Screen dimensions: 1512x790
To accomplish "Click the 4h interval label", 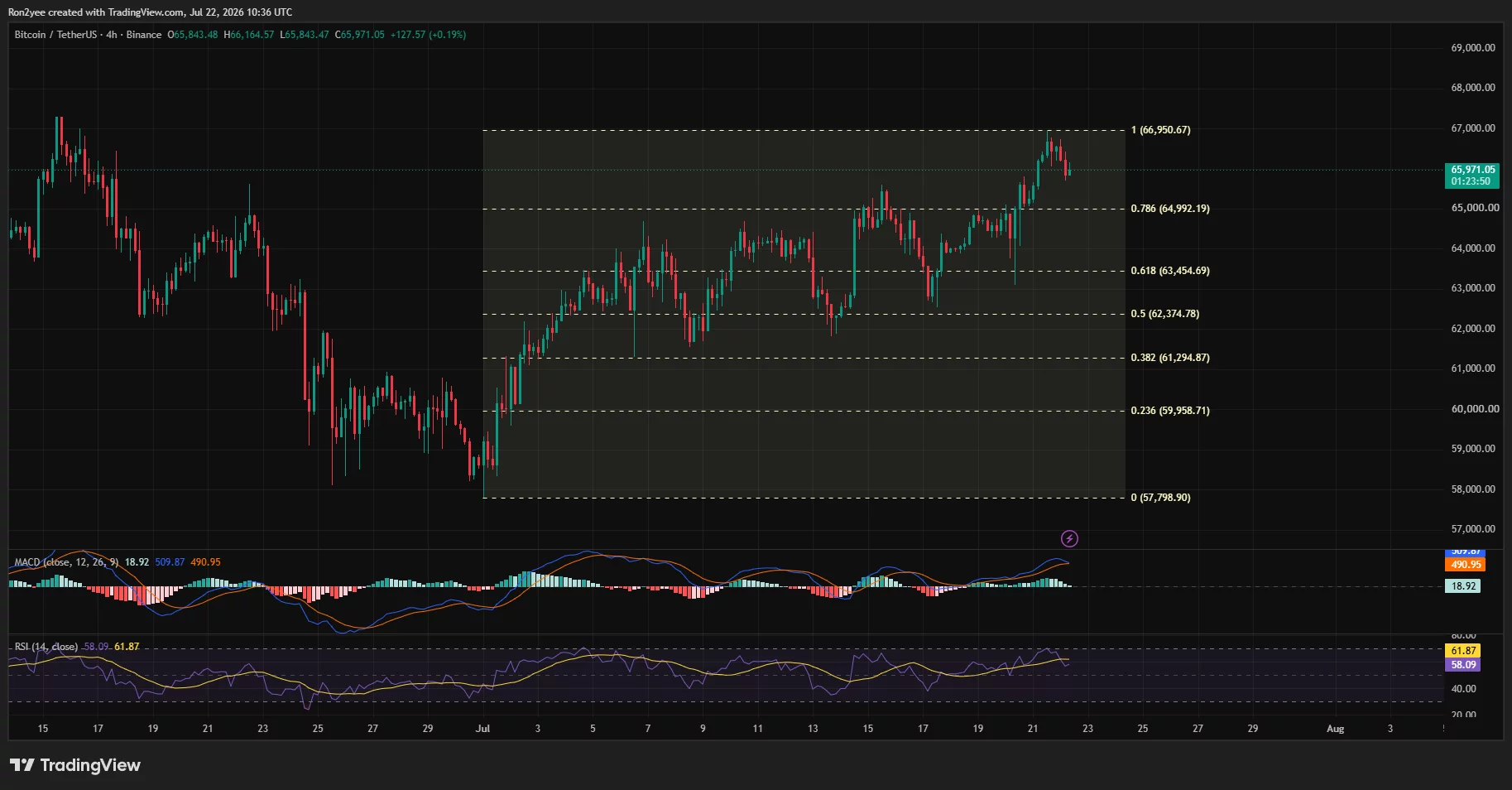I will [x=112, y=35].
